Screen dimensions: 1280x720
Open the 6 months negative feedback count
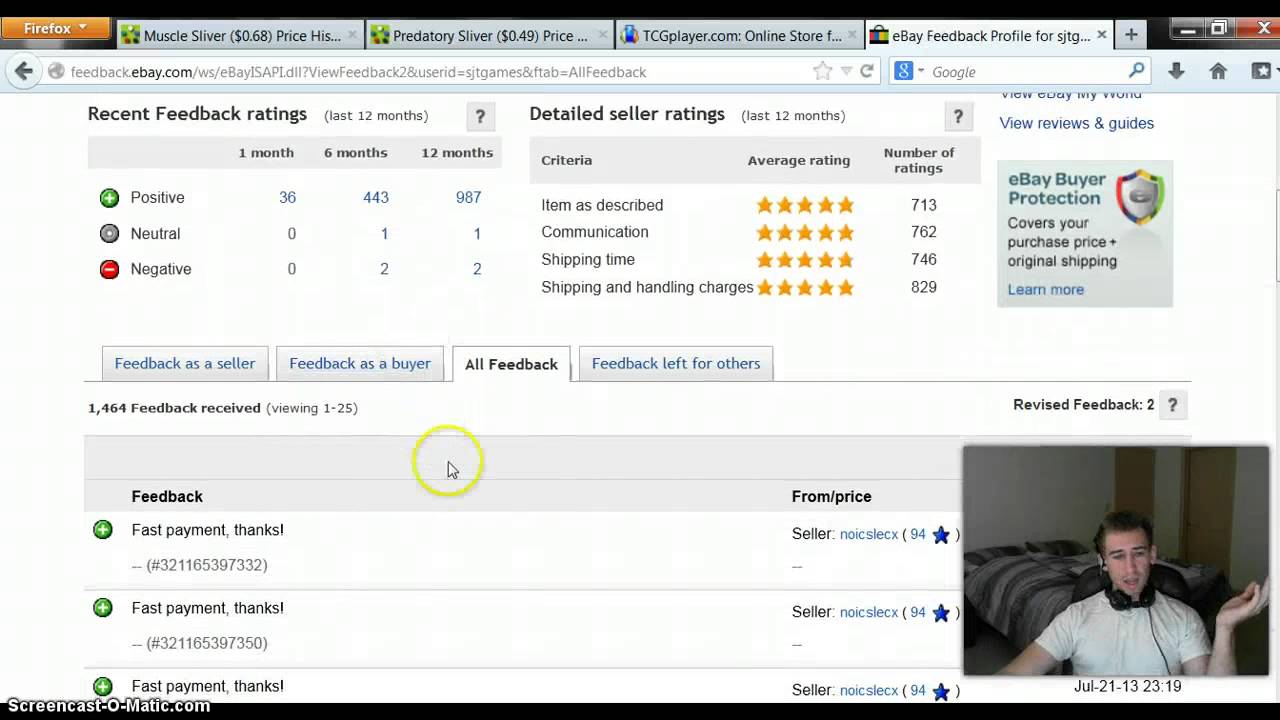point(384,269)
